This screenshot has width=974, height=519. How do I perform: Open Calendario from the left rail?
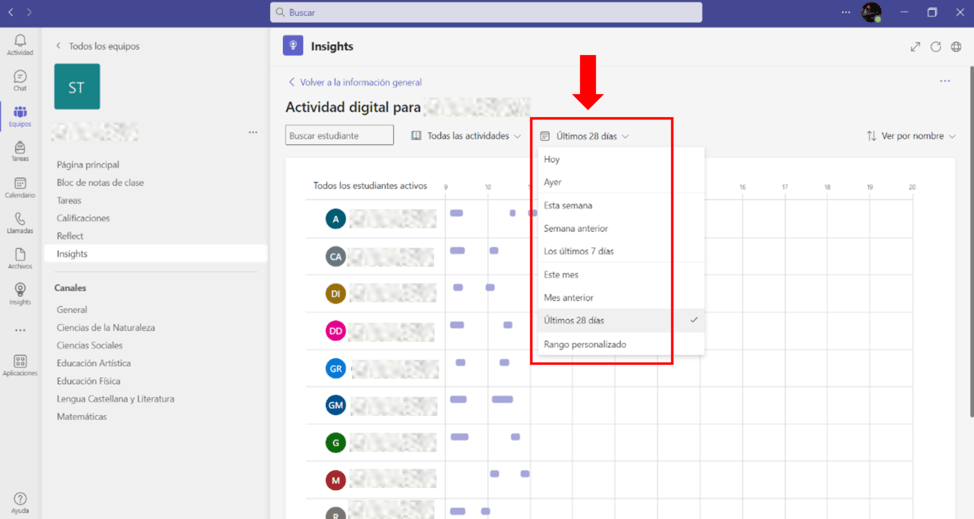pyautogui.click(x=20, y=188)
